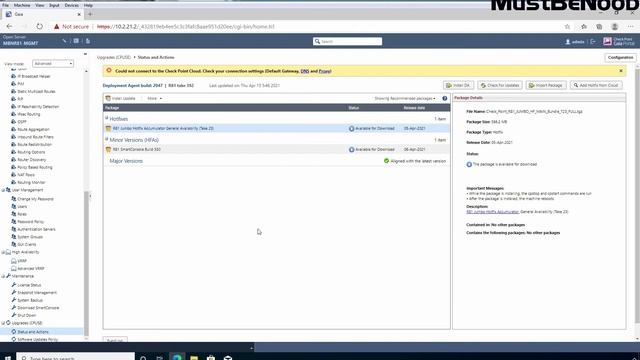Collapse the Upgrades (CPUSE) tree group
This screenshot has height=360, width=640.
(3, 323)
